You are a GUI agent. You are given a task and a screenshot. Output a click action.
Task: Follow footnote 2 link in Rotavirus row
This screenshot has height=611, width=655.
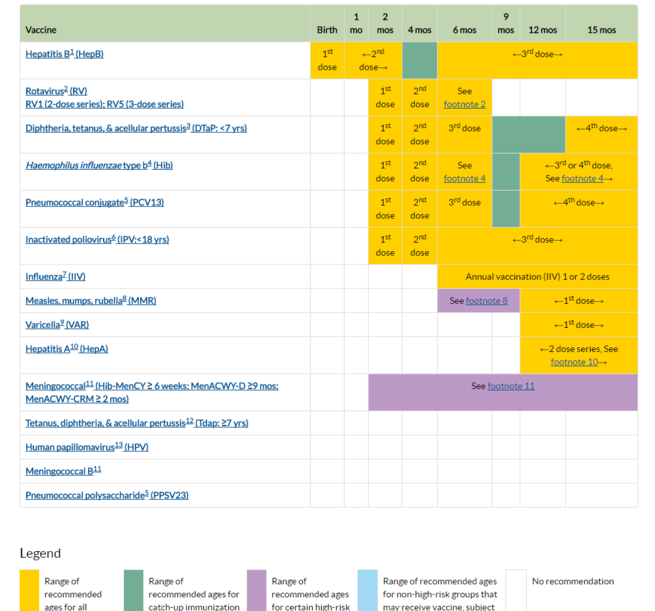465,104
